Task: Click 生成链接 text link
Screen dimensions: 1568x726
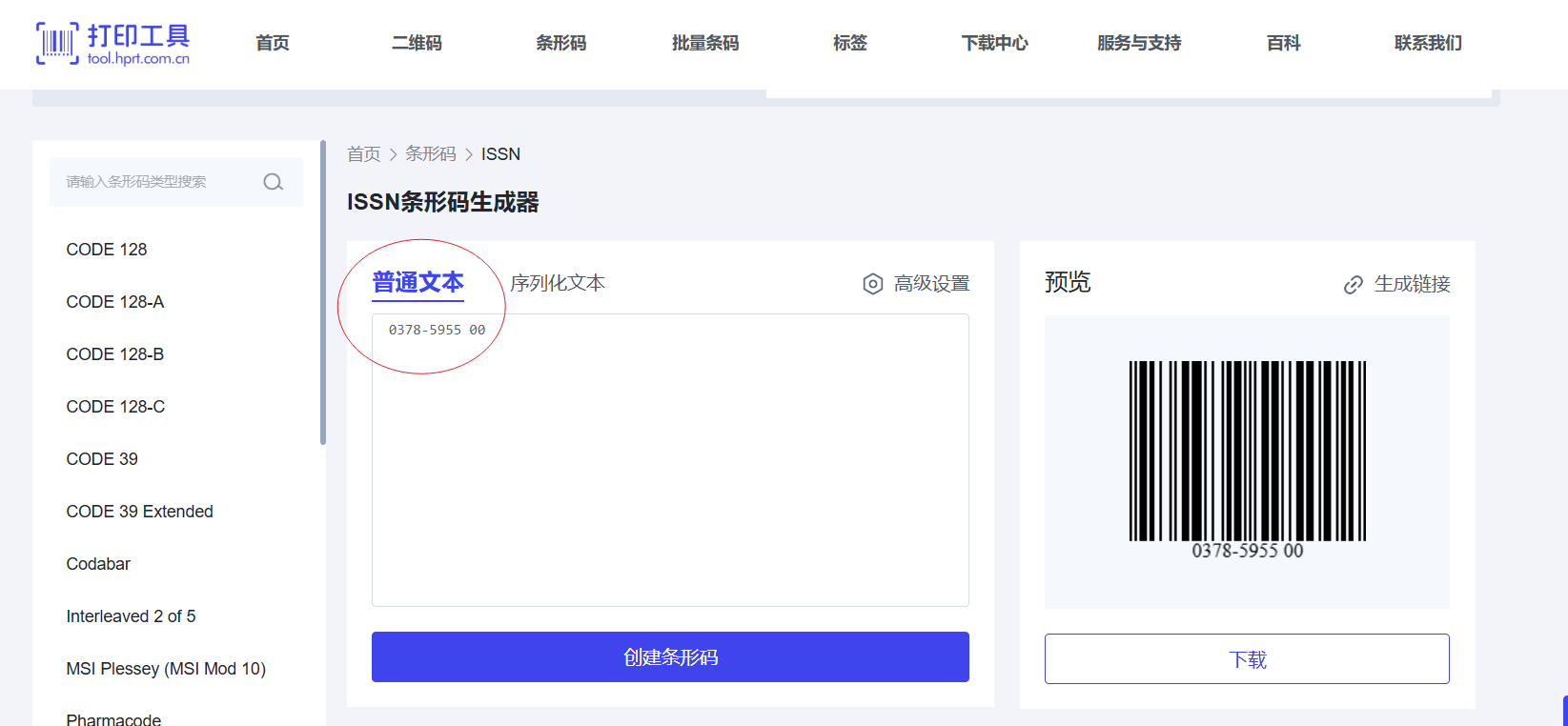Action: click(x=1412, y=284)
